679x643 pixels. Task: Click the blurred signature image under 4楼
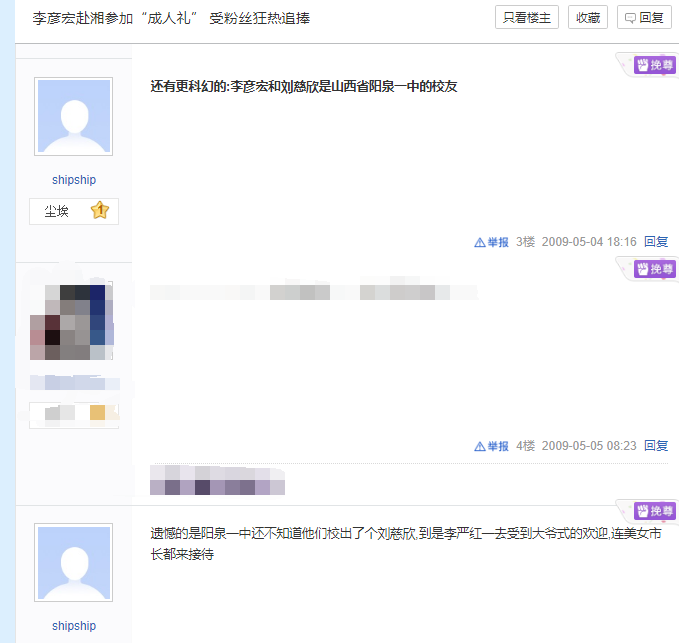217,480
